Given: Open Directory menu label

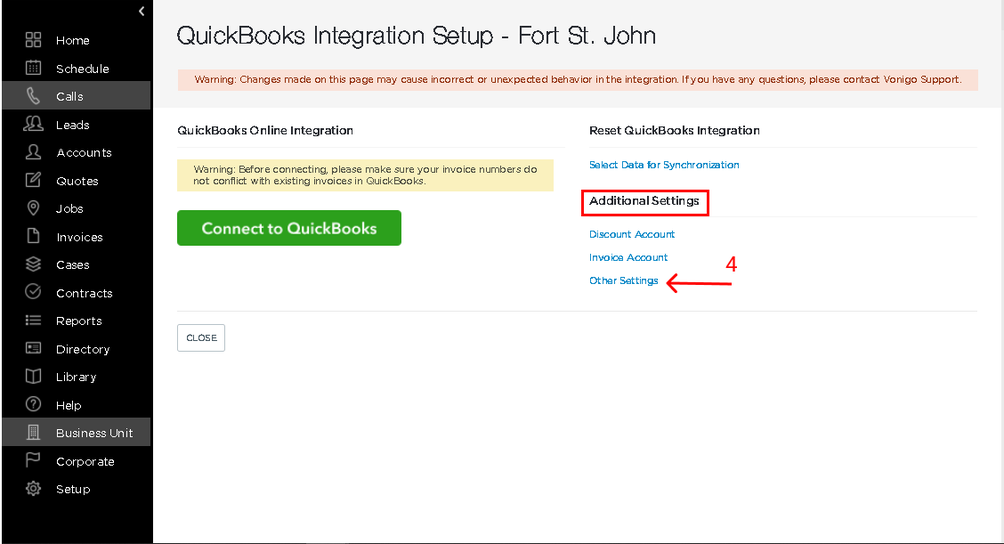Looking at the screenshot, I should 83,349.
